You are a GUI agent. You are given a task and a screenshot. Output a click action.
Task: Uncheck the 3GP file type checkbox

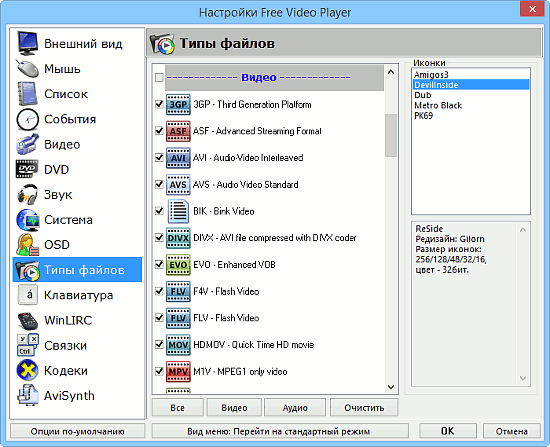[x=159, y=104]
